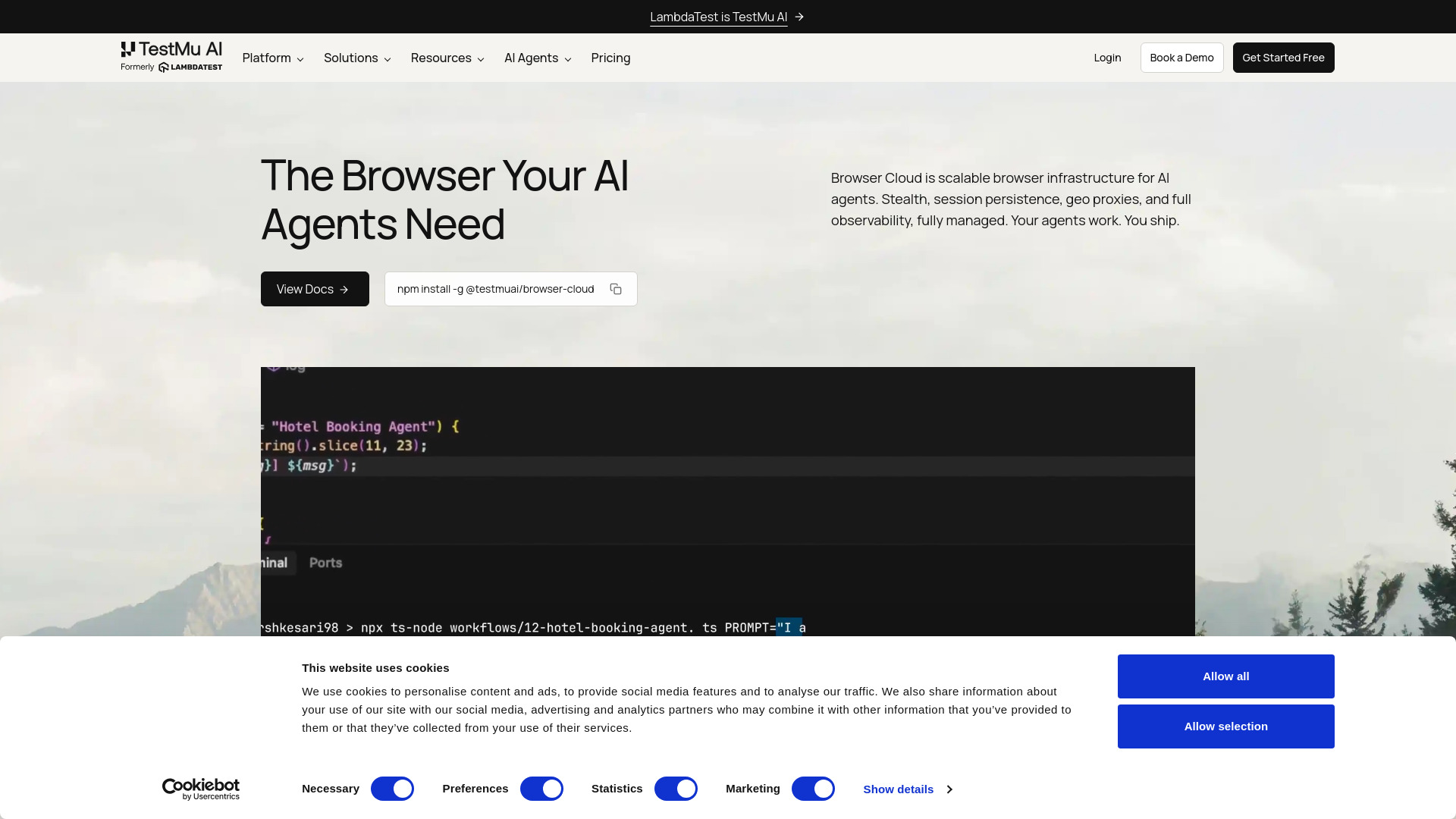
Task: Open the Login page
Action: (1107, 58)
